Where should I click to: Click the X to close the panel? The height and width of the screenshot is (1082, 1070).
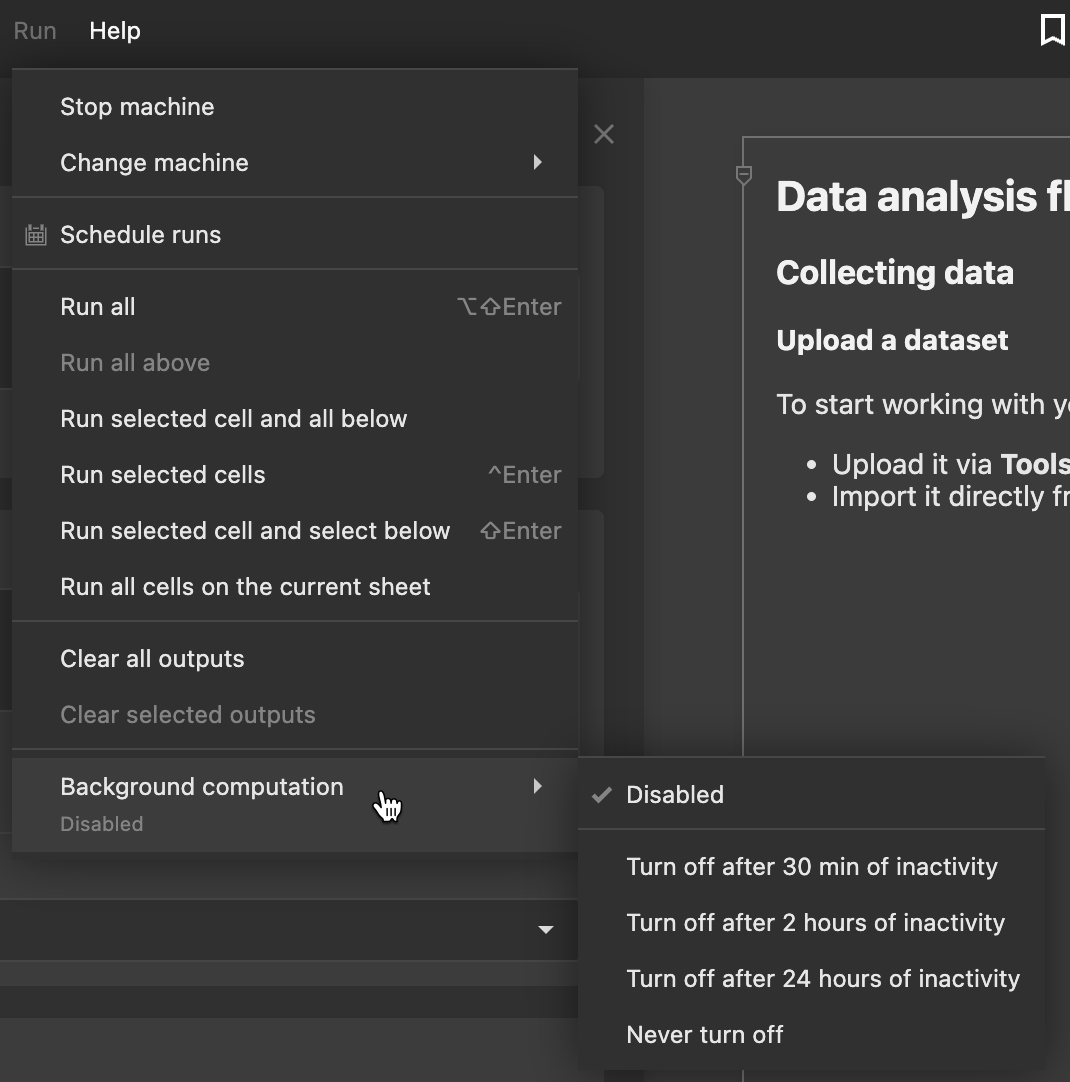click(x=603, y=133)
